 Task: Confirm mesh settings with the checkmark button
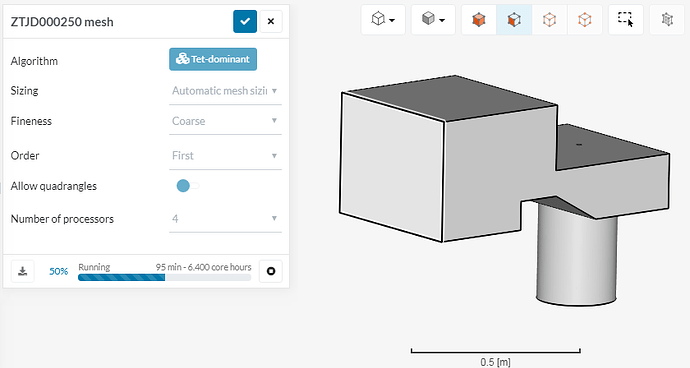245,21
